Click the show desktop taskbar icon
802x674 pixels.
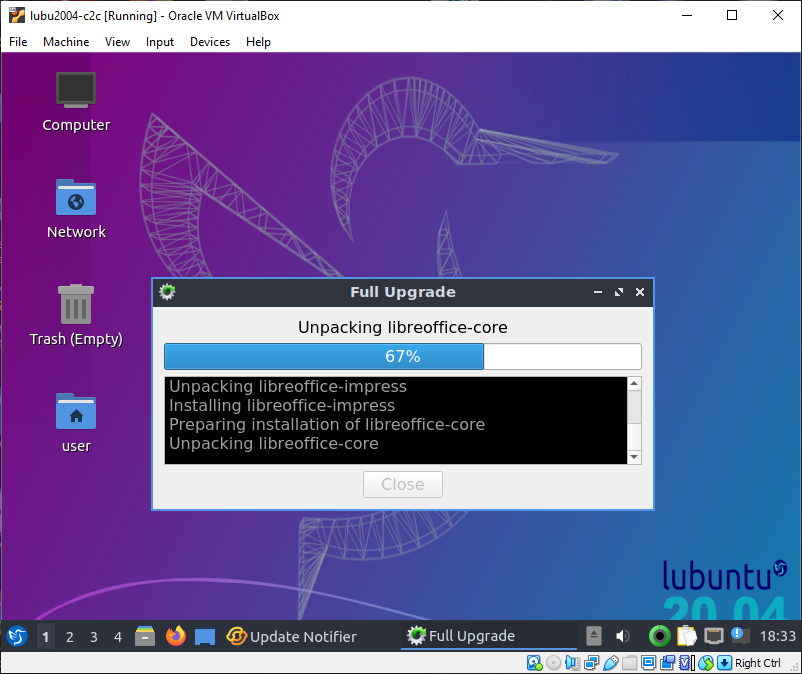(x=205, y=636)
